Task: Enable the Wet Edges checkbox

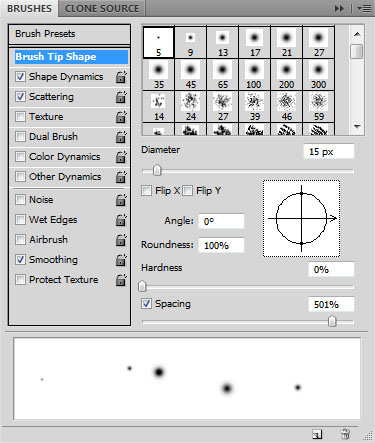Action: [20, 220]
